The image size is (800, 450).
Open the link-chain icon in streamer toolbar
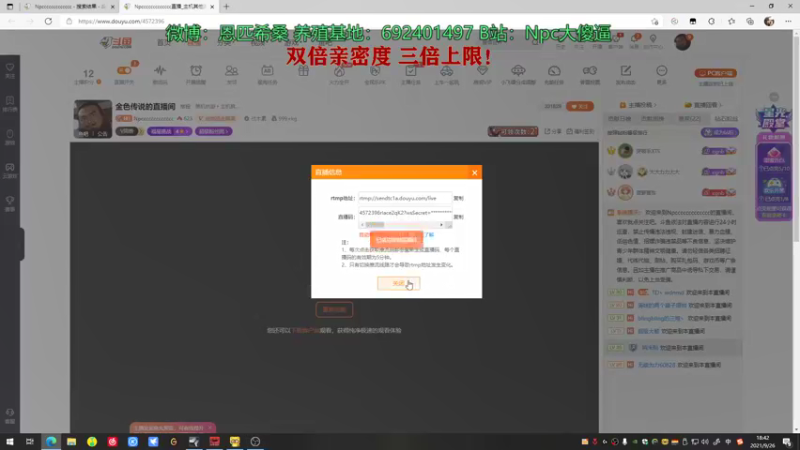click(x=590, y=70)
